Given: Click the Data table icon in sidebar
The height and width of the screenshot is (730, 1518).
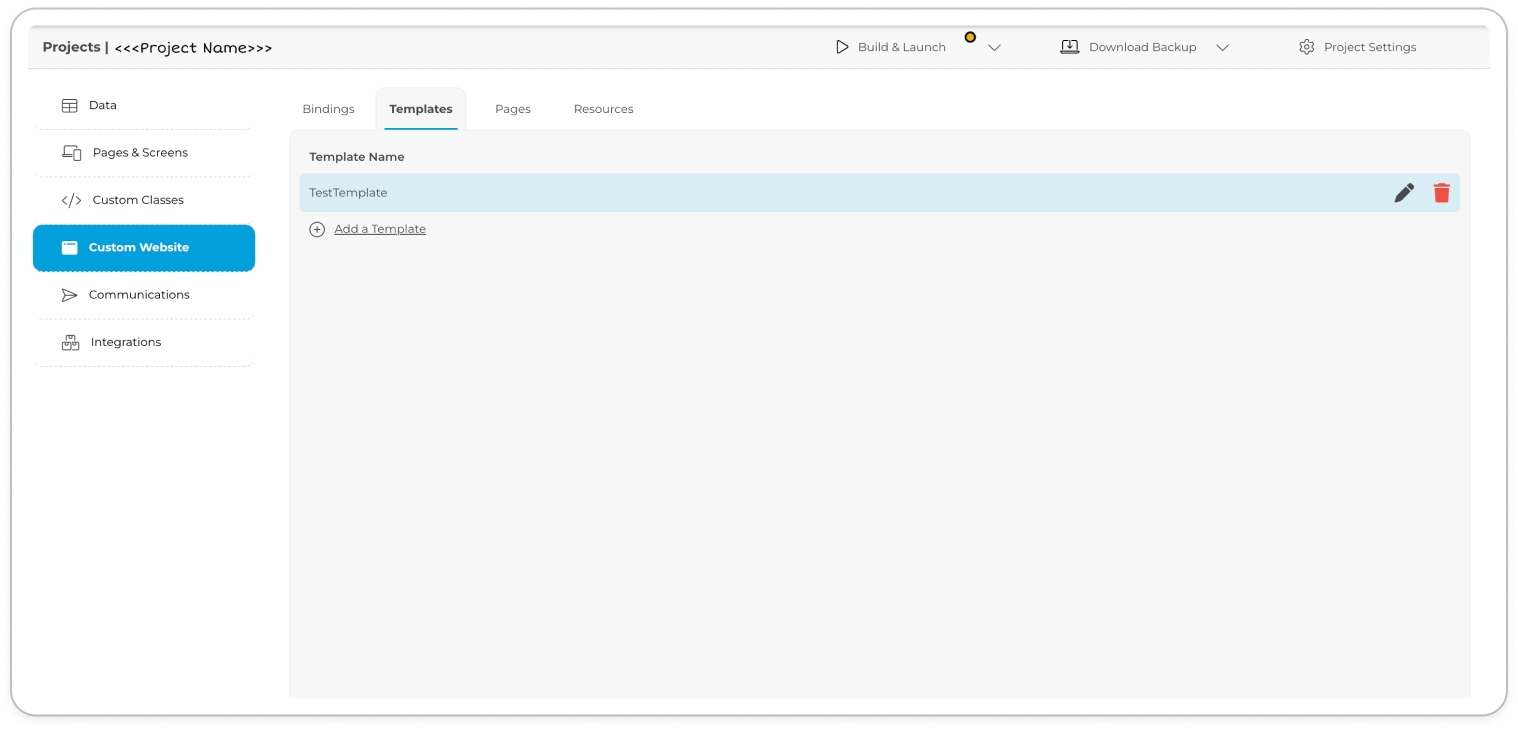Looking at the screenshot, I should click(x=70, y=105).
